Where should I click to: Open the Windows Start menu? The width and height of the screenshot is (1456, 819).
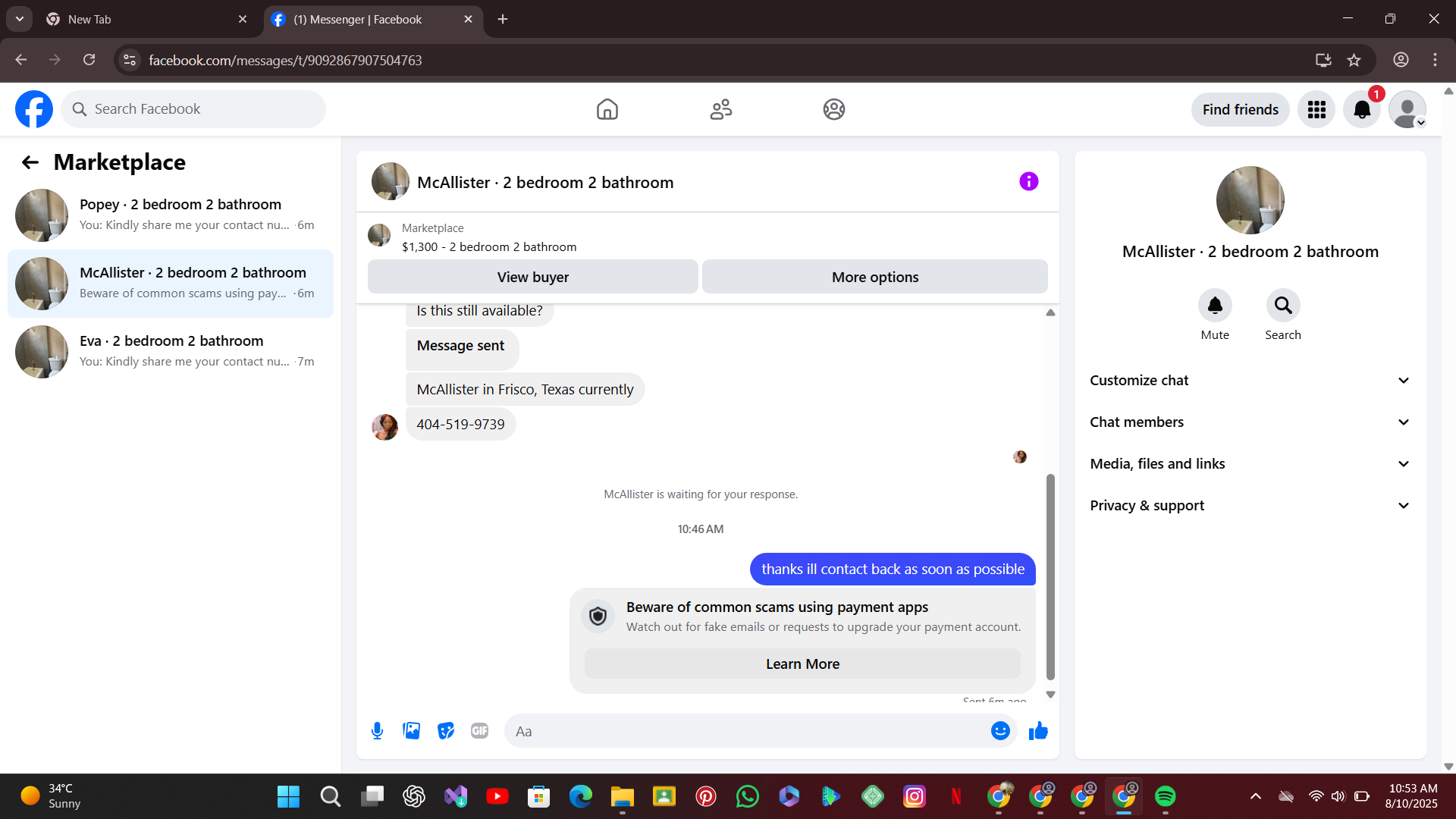pyautogui.click(x=288, y=796)
